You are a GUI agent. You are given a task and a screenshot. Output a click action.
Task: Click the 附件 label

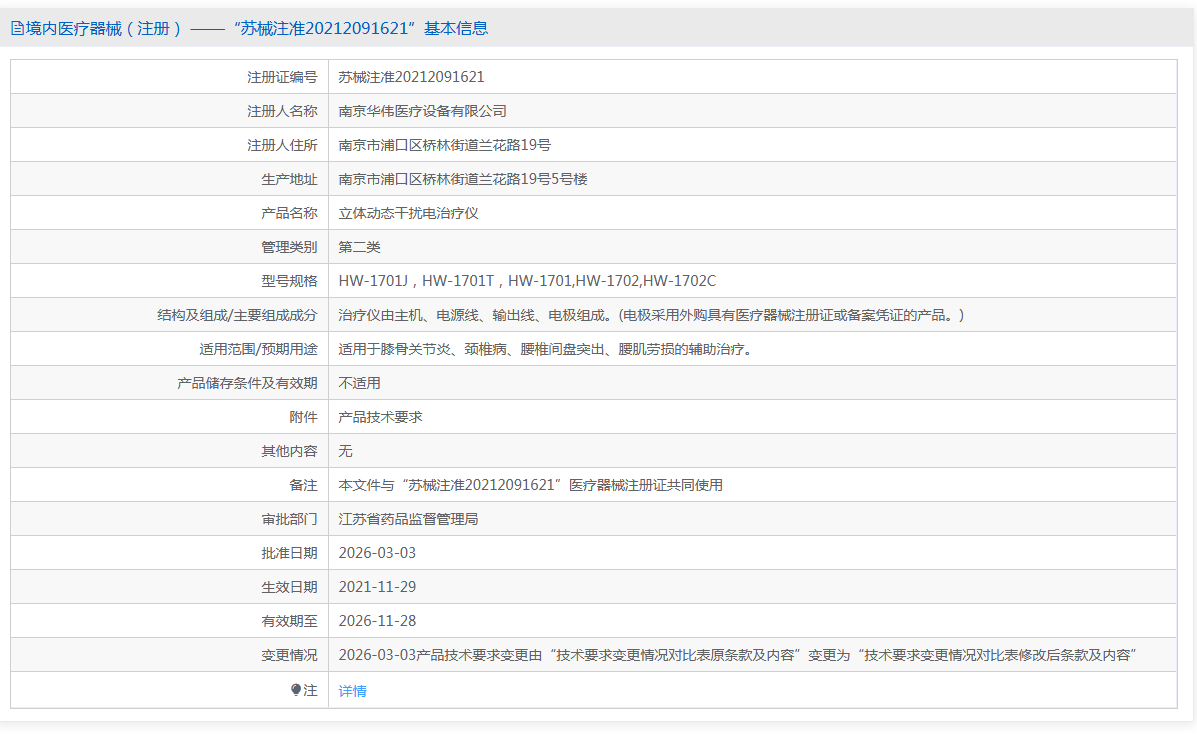click(x=303, y=417)
